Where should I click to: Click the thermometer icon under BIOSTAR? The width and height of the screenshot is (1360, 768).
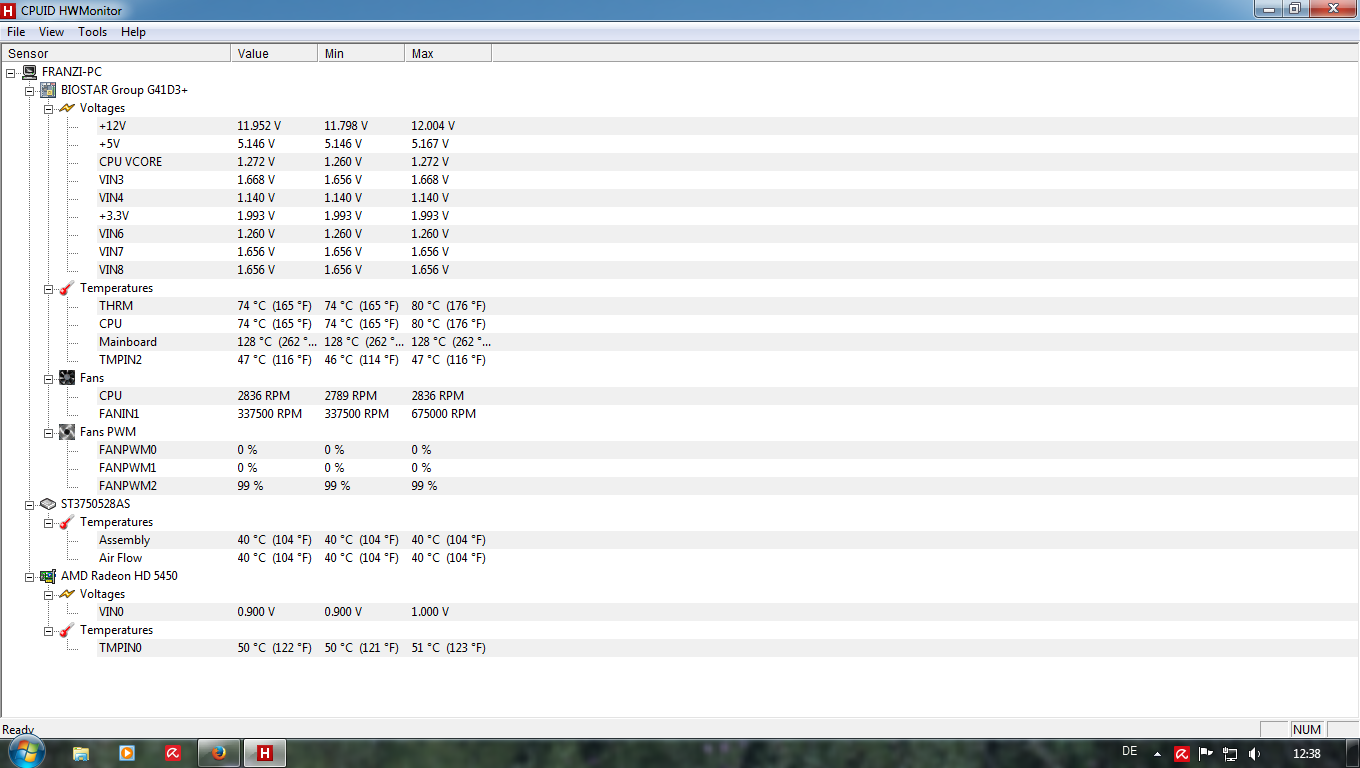pos(67,288)
